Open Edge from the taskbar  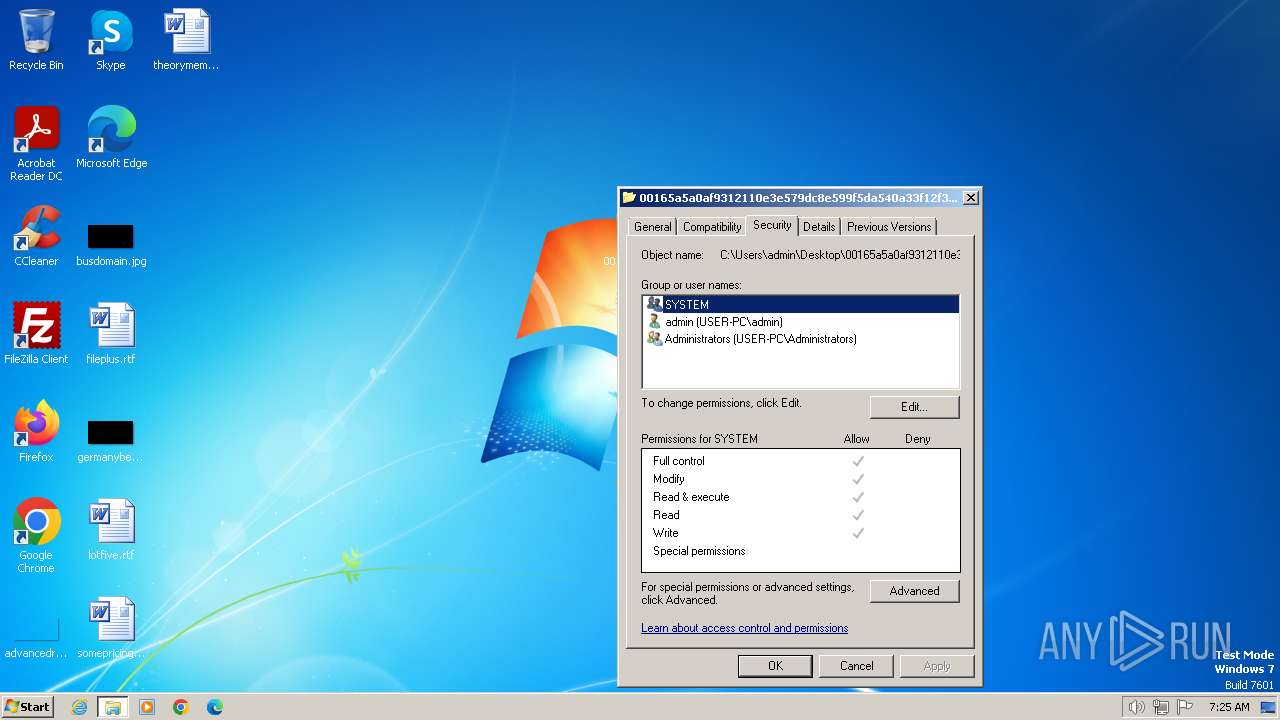[215, 707]
